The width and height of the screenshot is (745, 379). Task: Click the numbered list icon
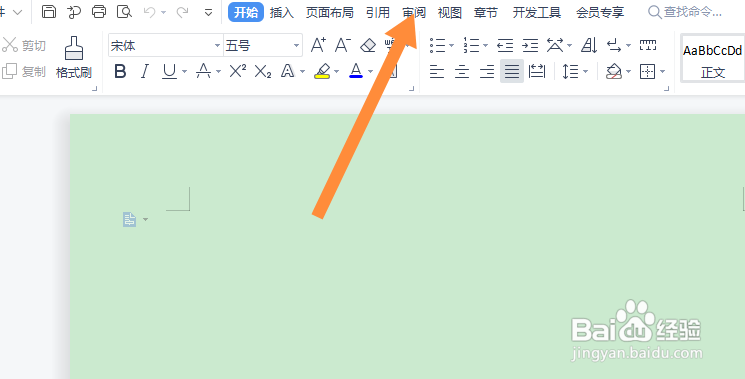pyautogui.click(x=472, y=46)
